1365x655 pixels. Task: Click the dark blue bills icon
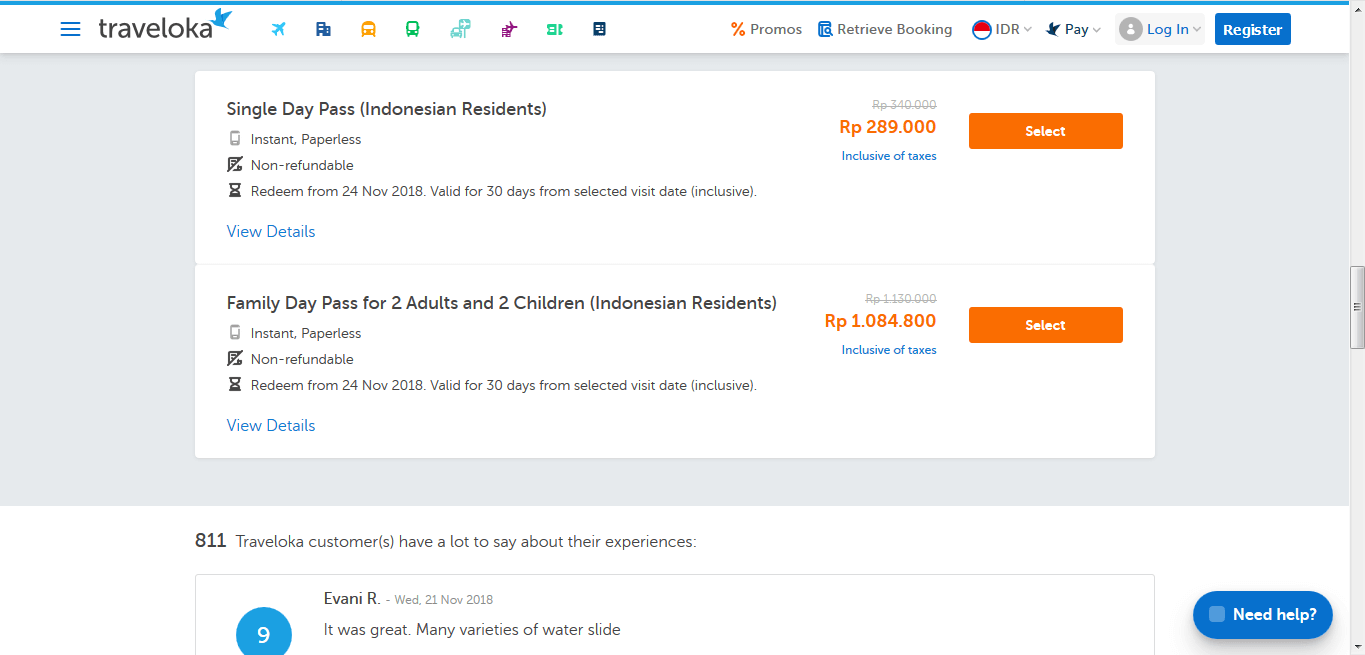(599, 29)
